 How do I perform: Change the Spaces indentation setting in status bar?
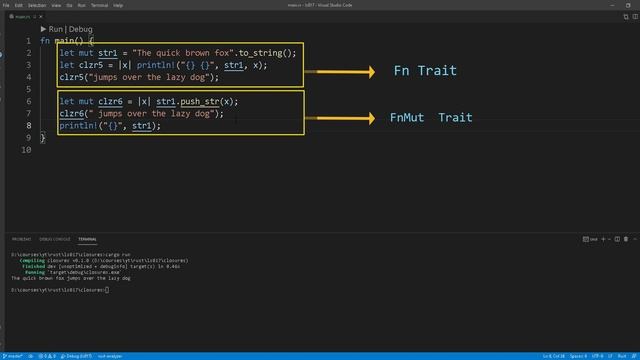point(578,356)
